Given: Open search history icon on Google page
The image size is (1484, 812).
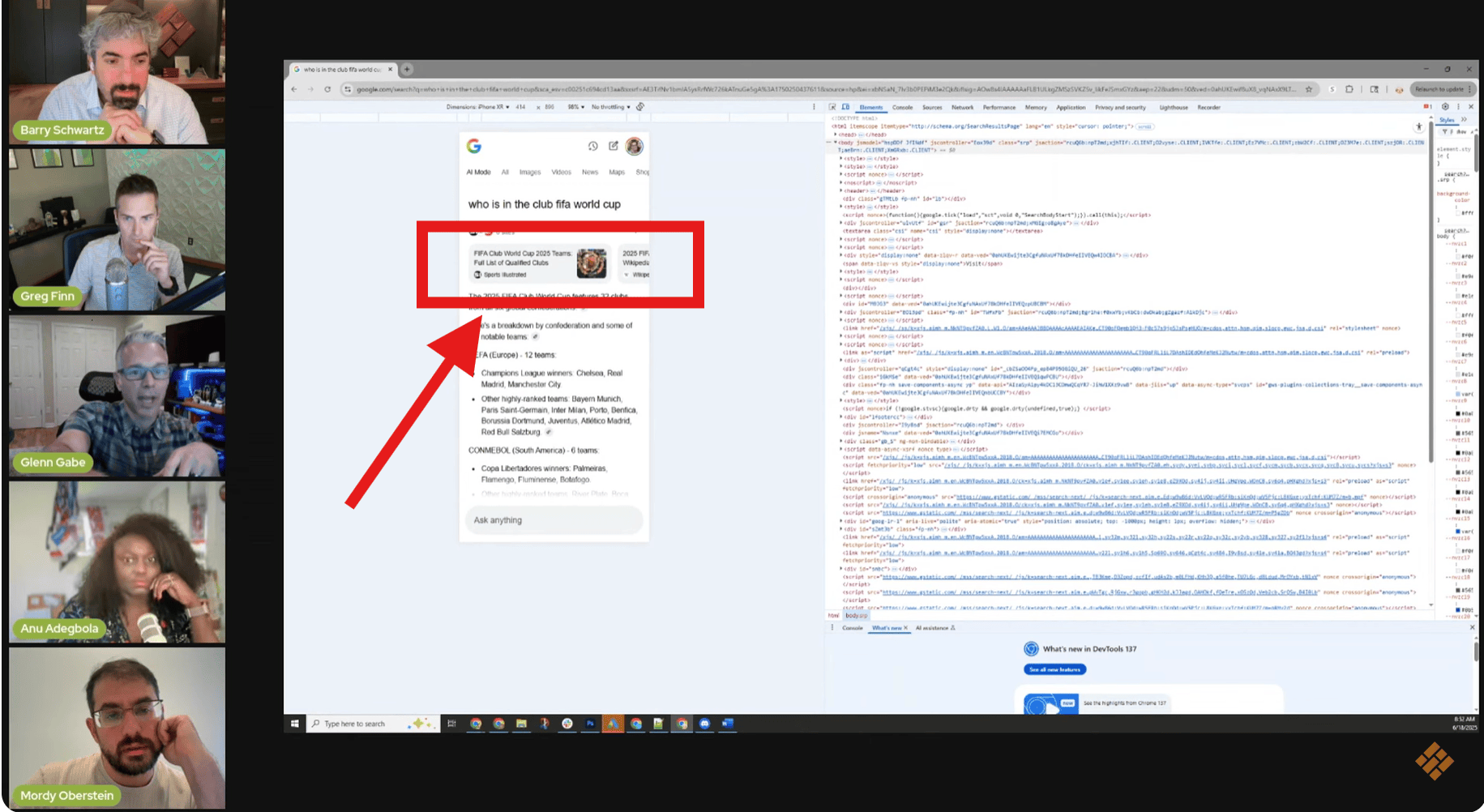Looking at the screenshot, I should pyautogui.click(x=592, y=146).
